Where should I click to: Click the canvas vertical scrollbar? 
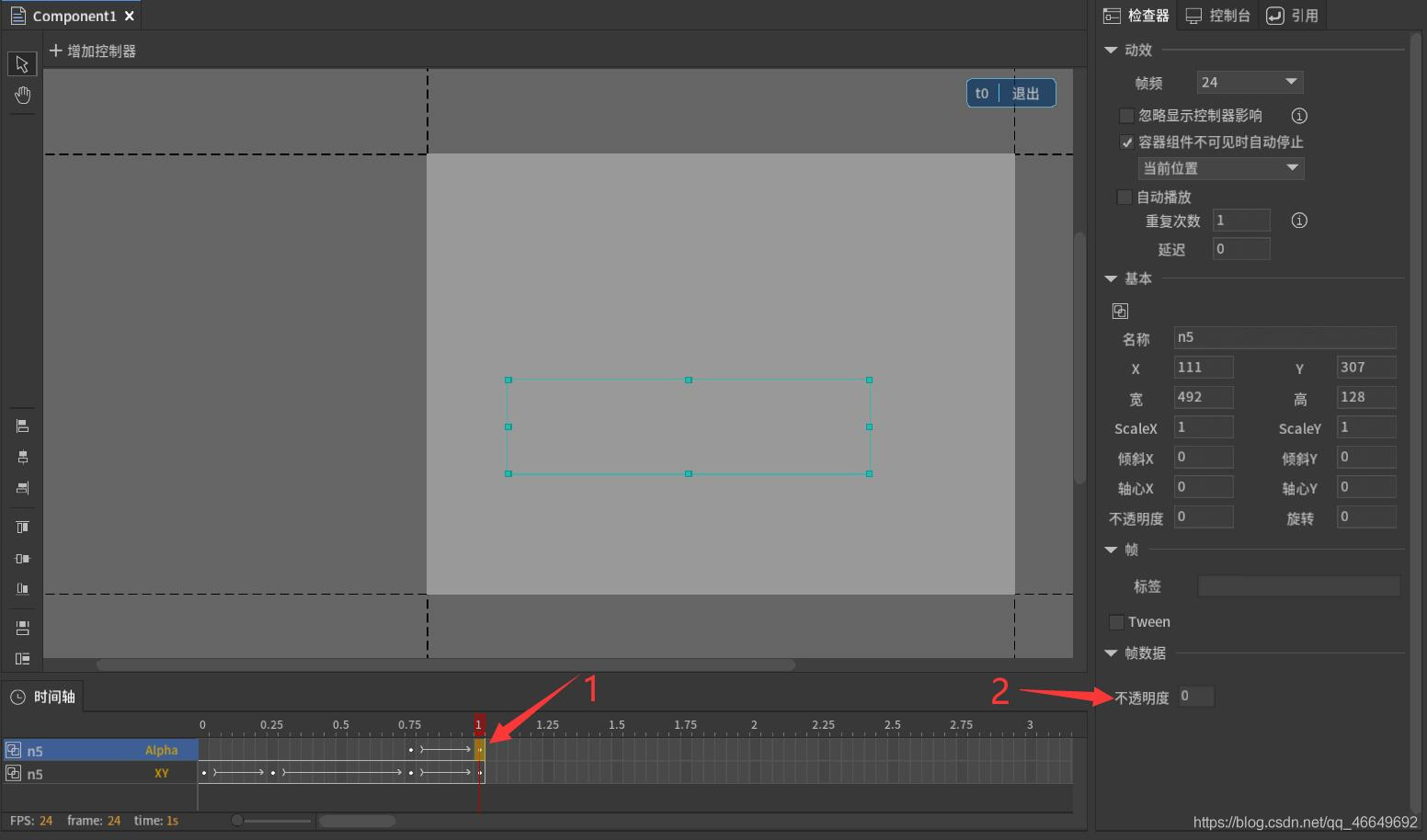point(1079,358)
